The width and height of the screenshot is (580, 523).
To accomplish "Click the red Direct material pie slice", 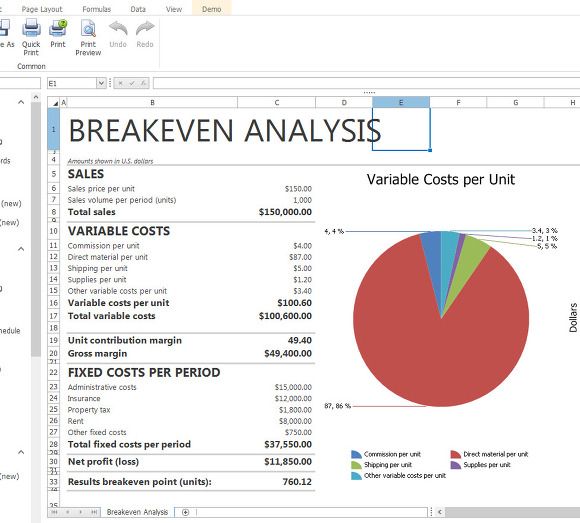I will [x=440, y=351].
